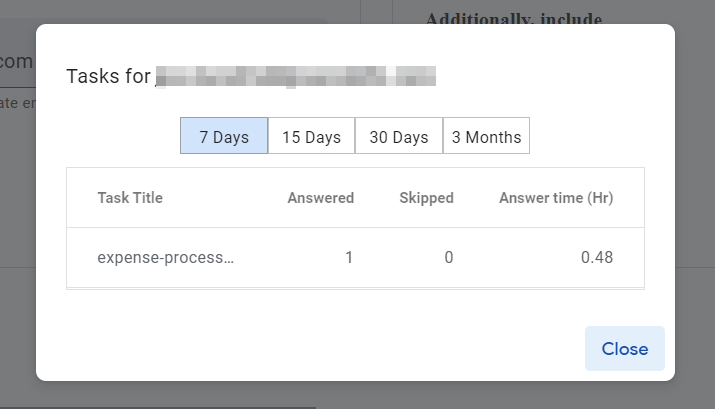Click the 'Additionally, include' background text
Screen dimensions: 715x409
click(x=514, y=18)
